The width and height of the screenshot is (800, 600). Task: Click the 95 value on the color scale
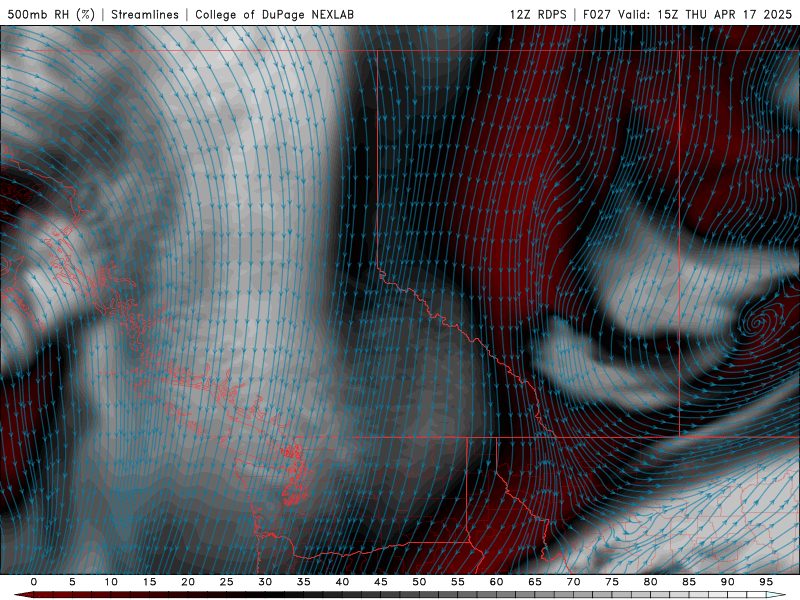(x=766, y=582)
